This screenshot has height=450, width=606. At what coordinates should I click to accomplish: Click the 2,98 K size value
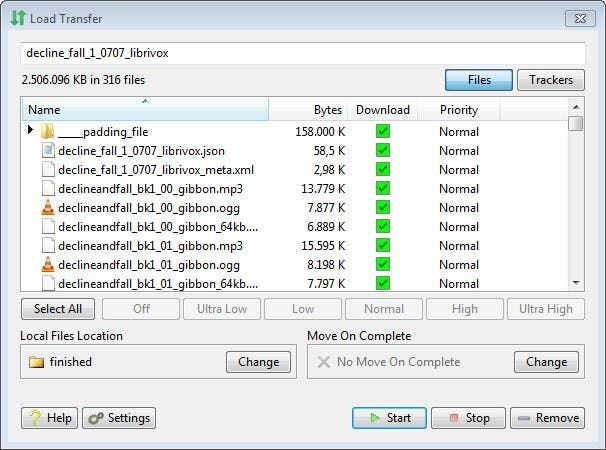point(329,170)
